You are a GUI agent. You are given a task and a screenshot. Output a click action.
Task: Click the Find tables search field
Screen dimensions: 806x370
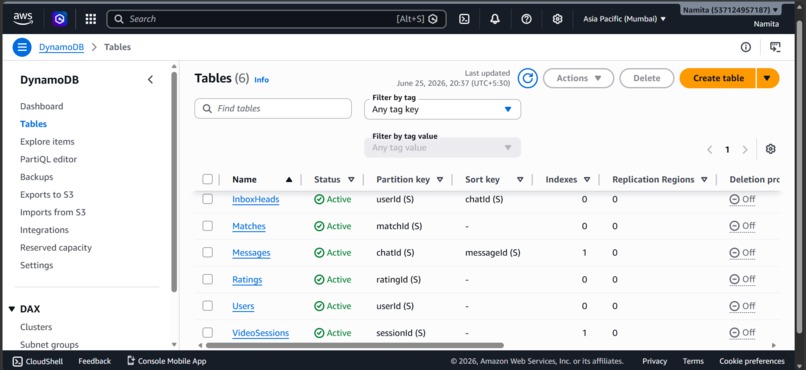[273, 109]
